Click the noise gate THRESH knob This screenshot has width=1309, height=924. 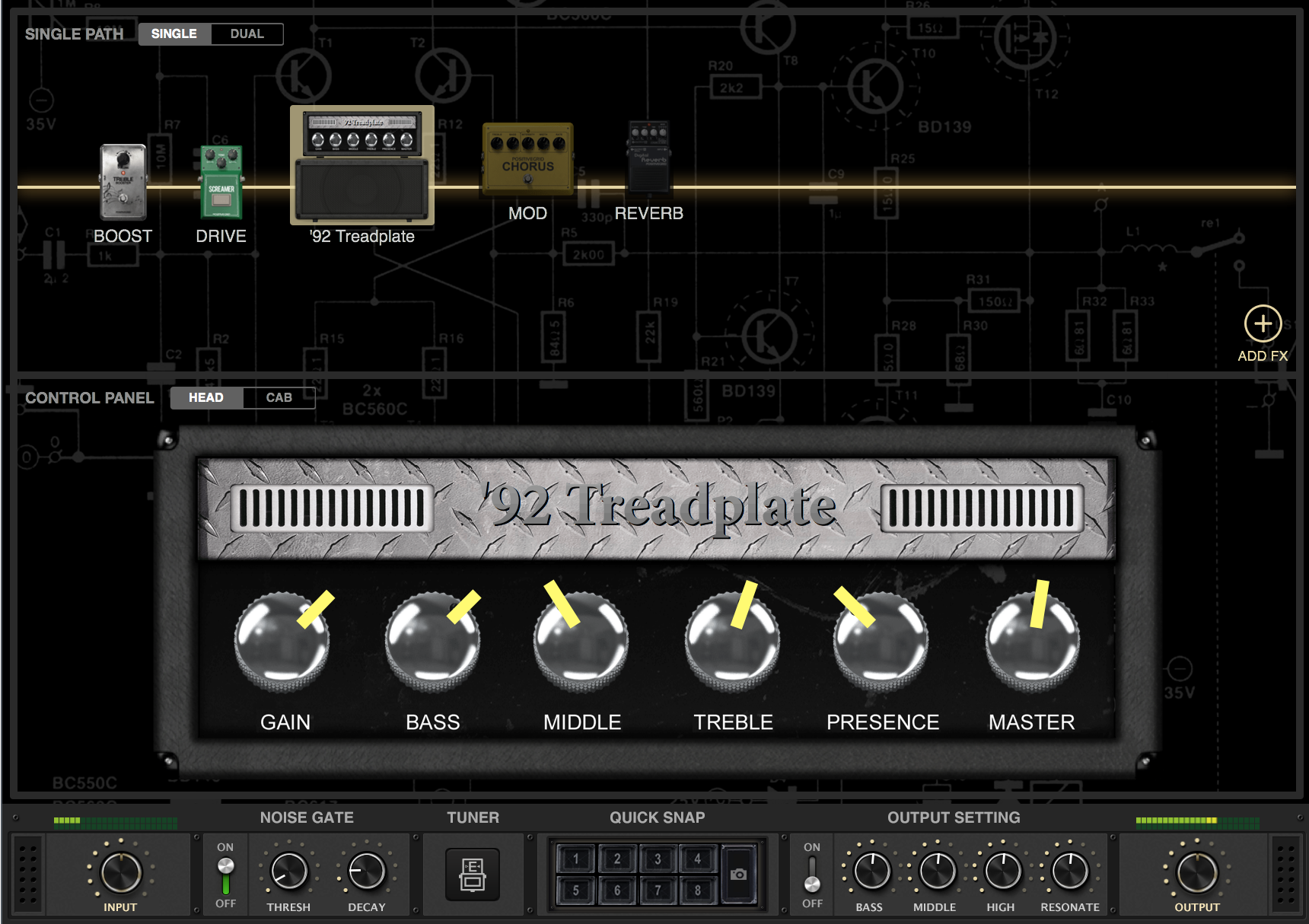(x=289, y=872)
